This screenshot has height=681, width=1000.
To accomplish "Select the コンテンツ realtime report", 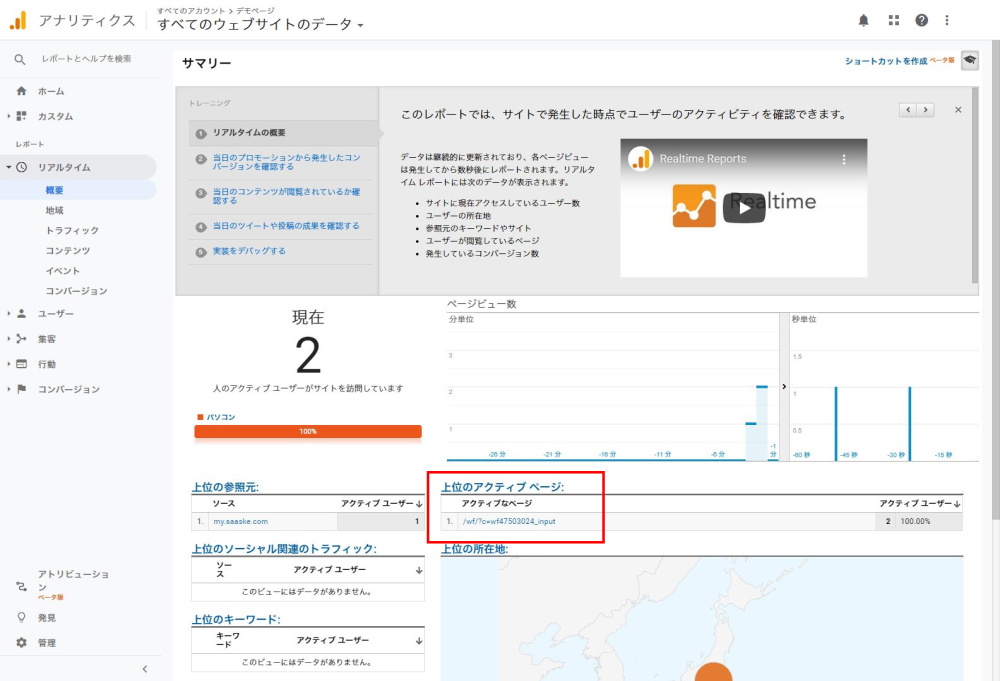I will pos(67,251).
